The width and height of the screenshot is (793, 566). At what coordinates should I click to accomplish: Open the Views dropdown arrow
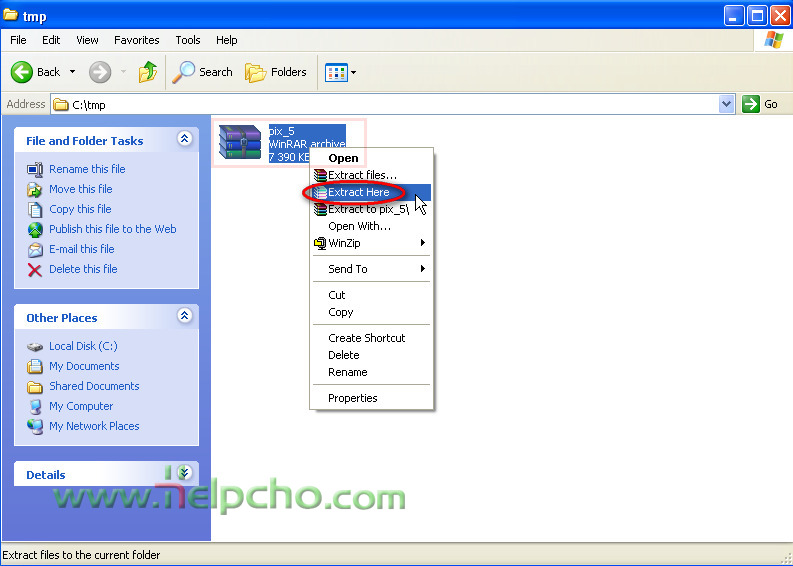(x=354, y=72)
